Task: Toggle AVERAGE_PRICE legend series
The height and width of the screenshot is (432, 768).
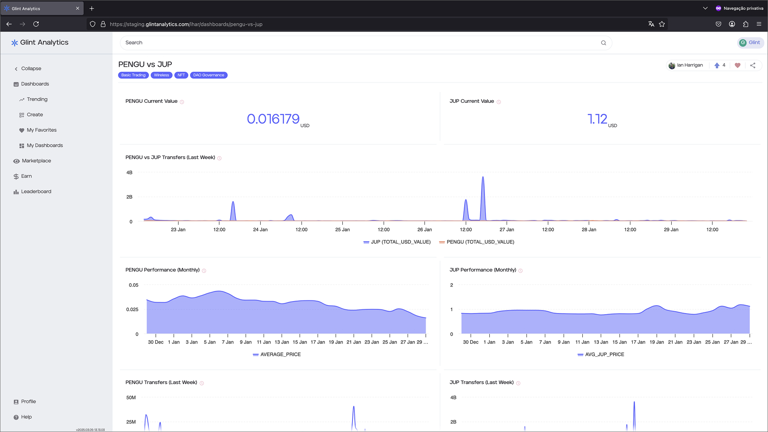Action: pyautogui.click(x=277, y=354)
